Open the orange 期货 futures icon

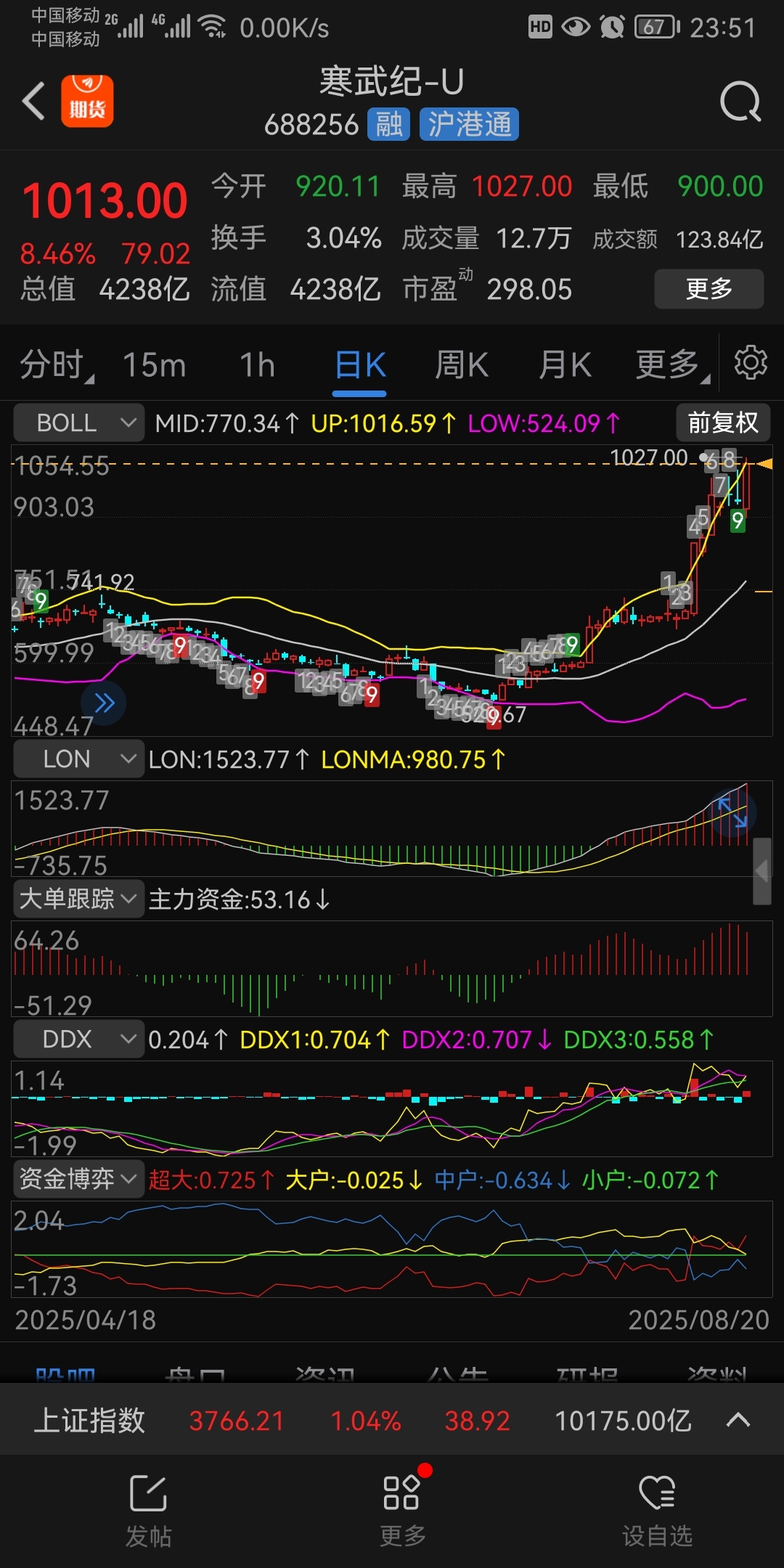(x=87, y=101)
